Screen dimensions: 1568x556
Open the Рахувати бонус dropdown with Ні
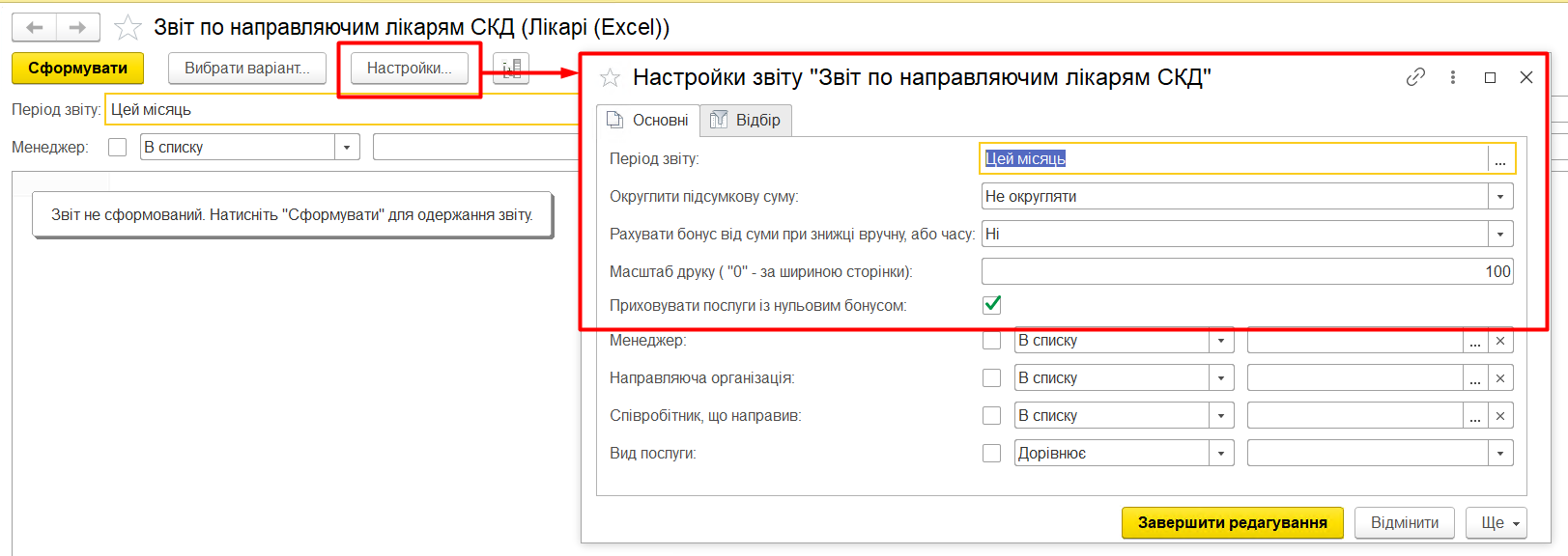point(1500,235)
